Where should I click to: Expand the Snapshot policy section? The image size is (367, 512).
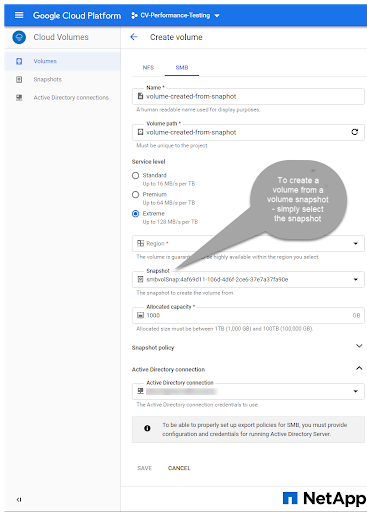[x=359, y=346]
